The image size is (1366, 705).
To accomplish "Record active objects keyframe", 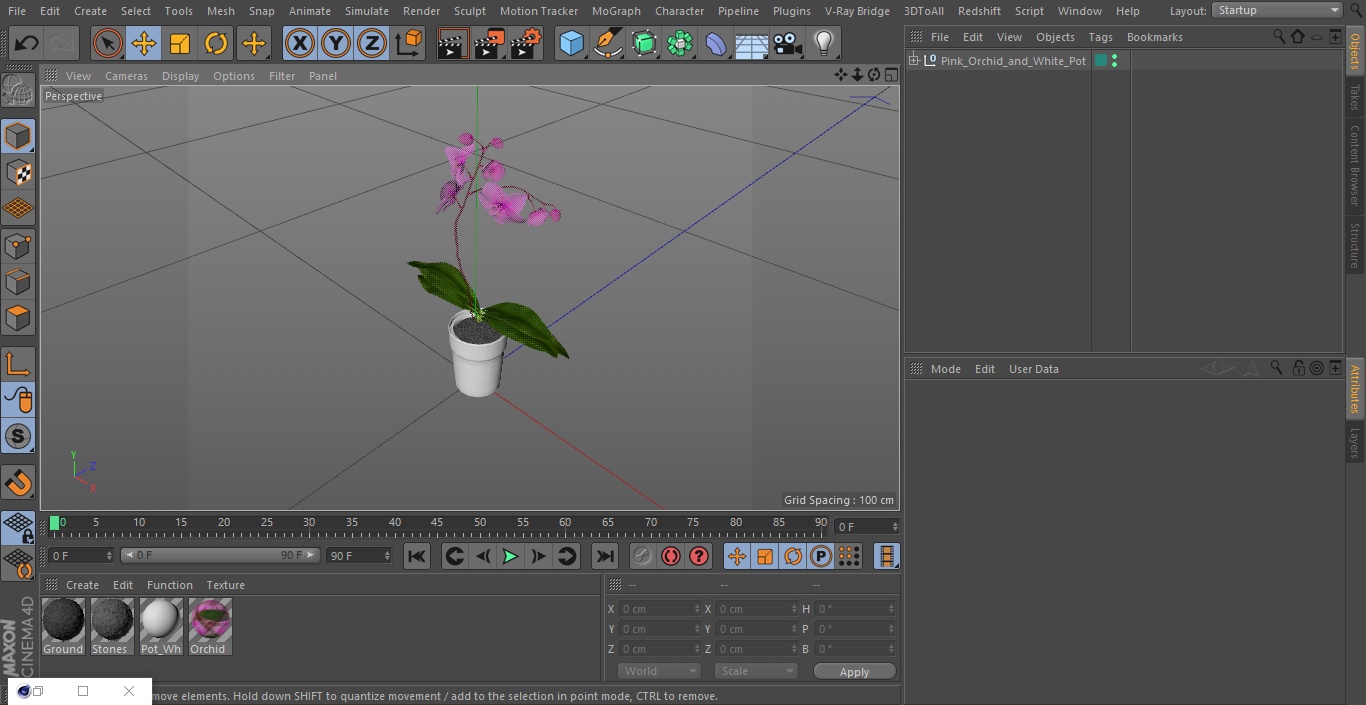I will [643, 556].
